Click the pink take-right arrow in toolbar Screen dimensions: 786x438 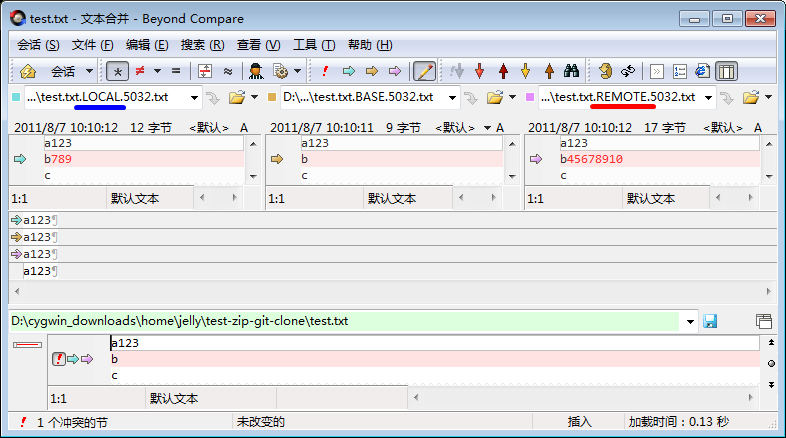[x=395, y=71]
